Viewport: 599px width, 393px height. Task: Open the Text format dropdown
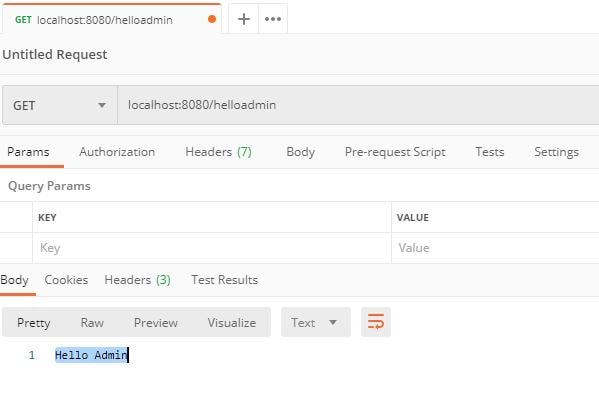click(316, 322)
